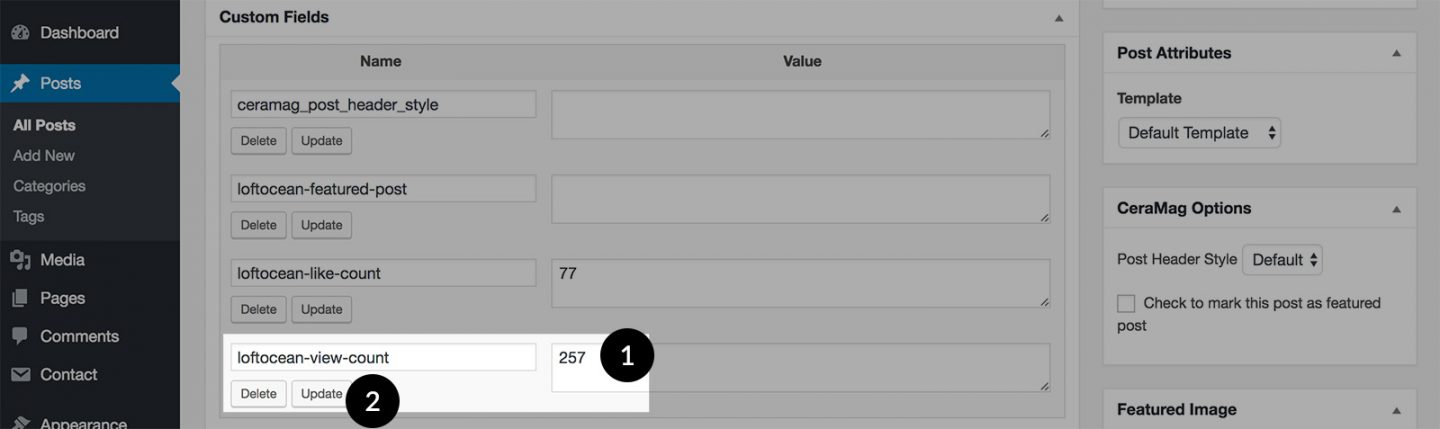Open the Post Header Style dropdown
Image resolution: width=1440 pixels, height=429 pixels.
[1282, 260]
